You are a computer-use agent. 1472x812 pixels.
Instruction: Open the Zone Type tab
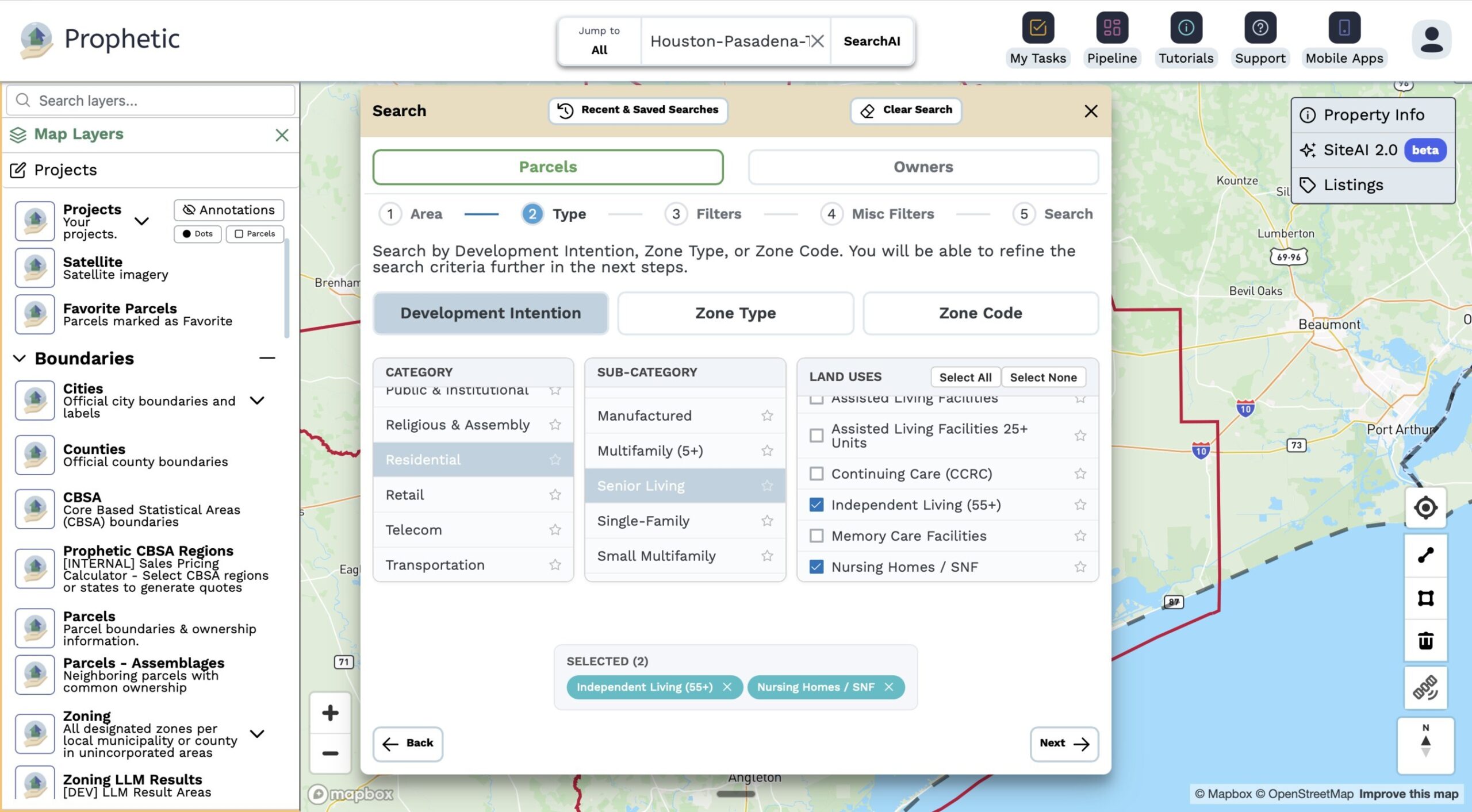tap(735, 313)
